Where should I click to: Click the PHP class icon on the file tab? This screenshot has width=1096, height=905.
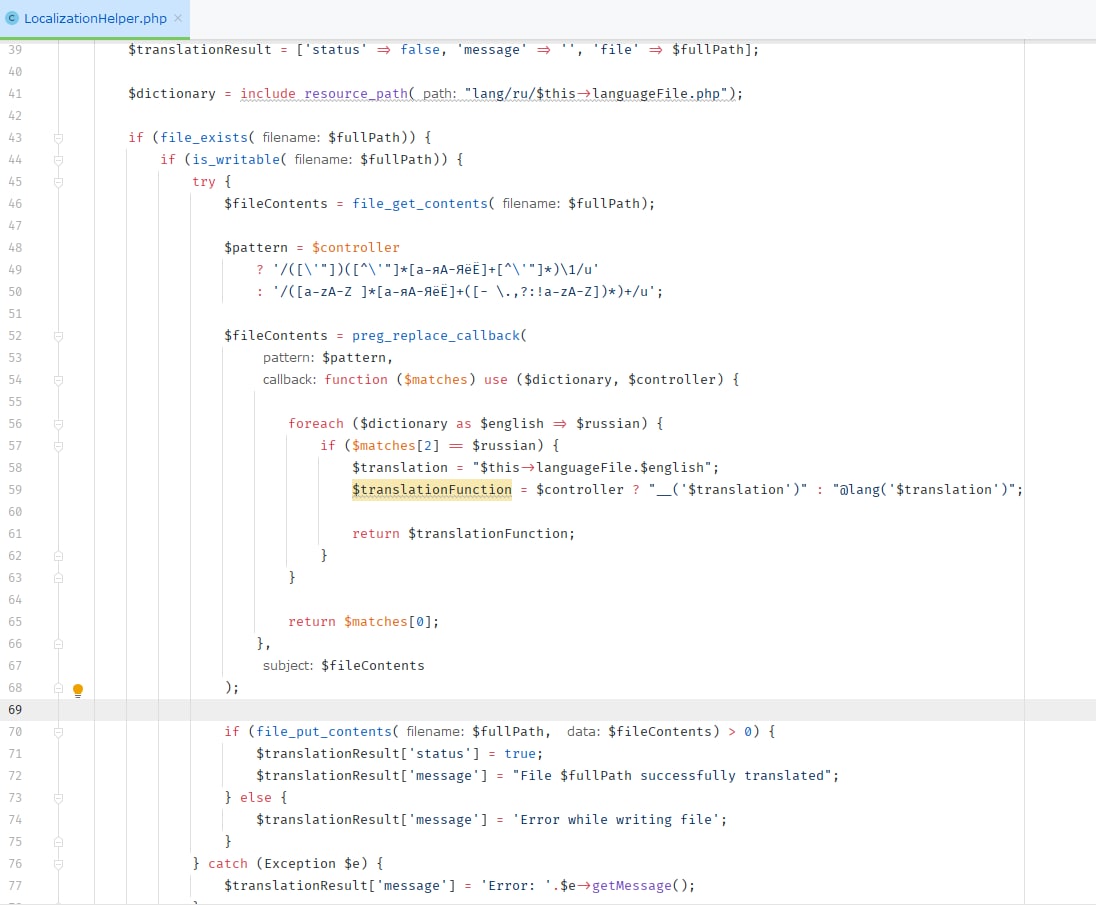coord(12,18)
